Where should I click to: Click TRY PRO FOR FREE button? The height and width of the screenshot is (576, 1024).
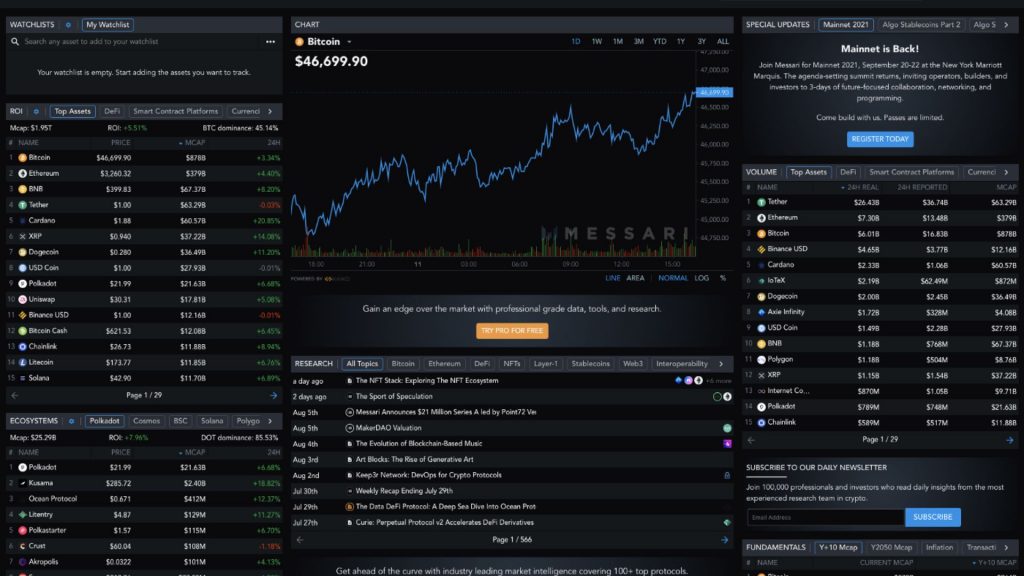[x=512, y=331]
